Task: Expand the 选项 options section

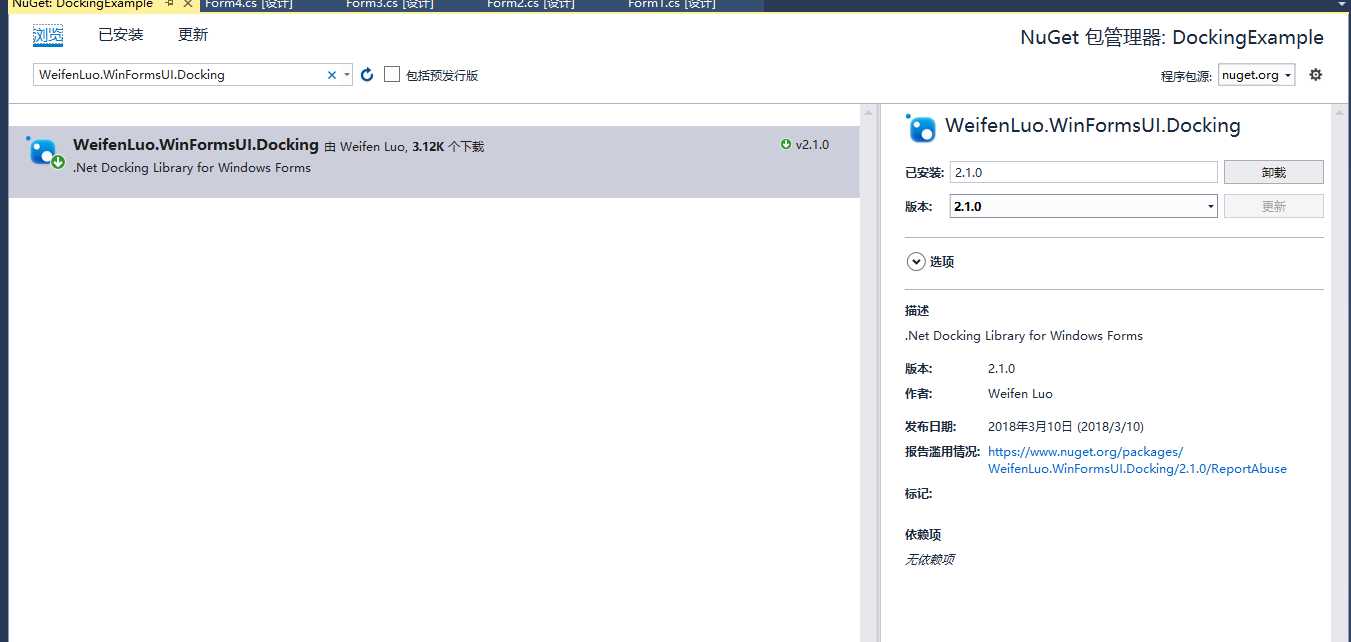Action: point(916,262)
